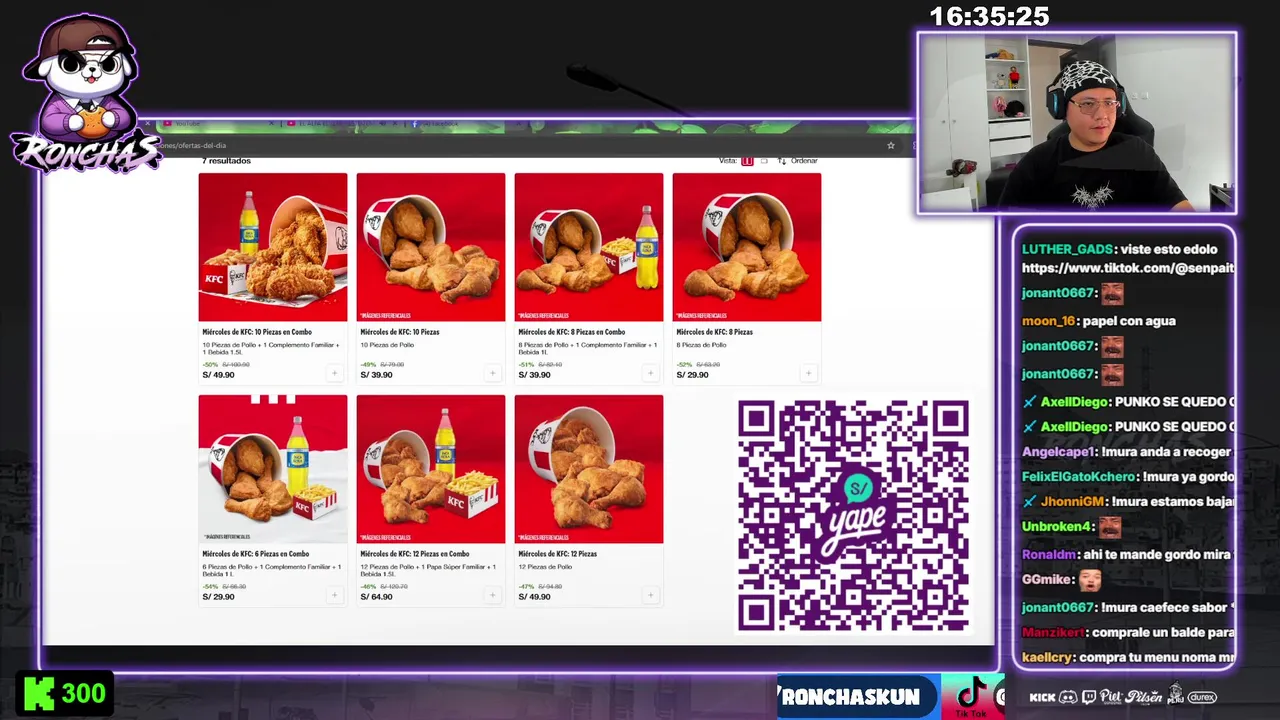
Task: Click the Unbroken4 username in chat
Action: [1057, 527]
